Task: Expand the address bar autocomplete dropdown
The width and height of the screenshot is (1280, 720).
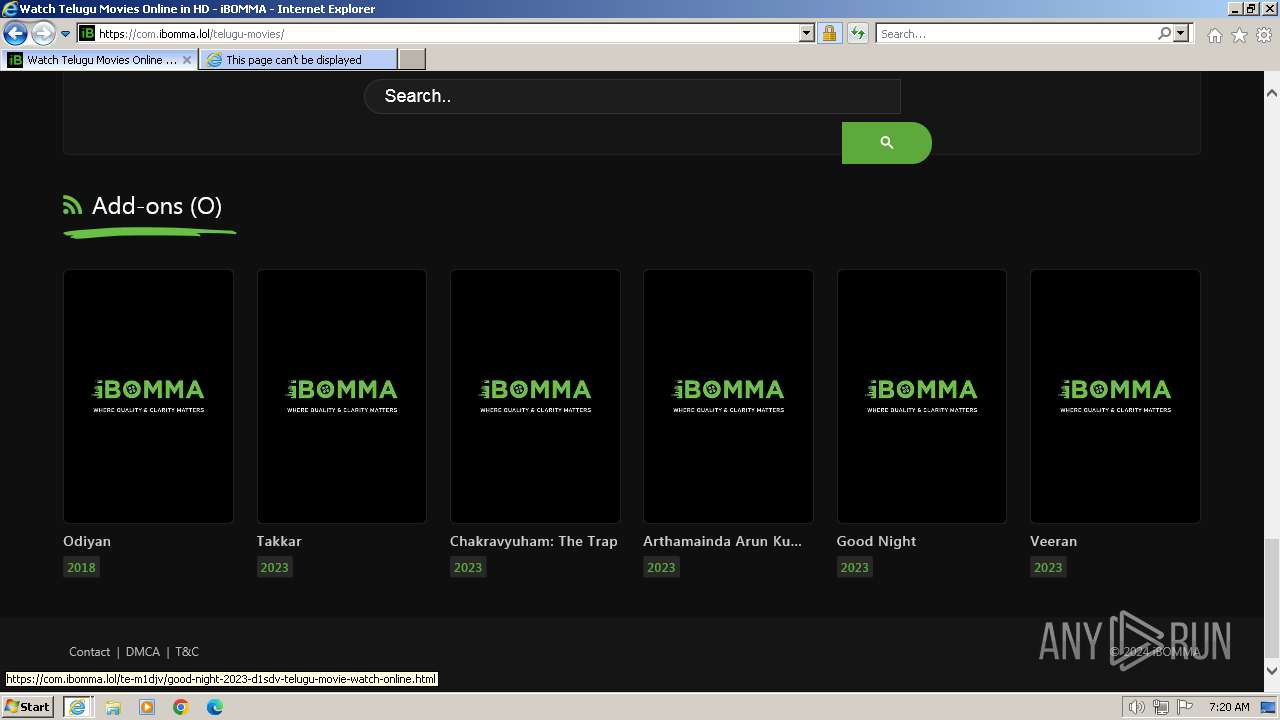Action: [807, 34]
